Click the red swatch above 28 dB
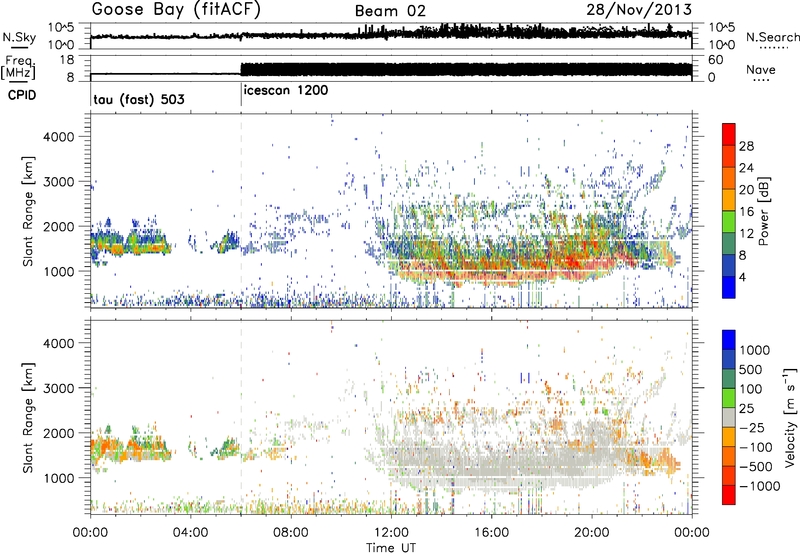This screenshot has height=554, width=800. (x=729, y=134)
